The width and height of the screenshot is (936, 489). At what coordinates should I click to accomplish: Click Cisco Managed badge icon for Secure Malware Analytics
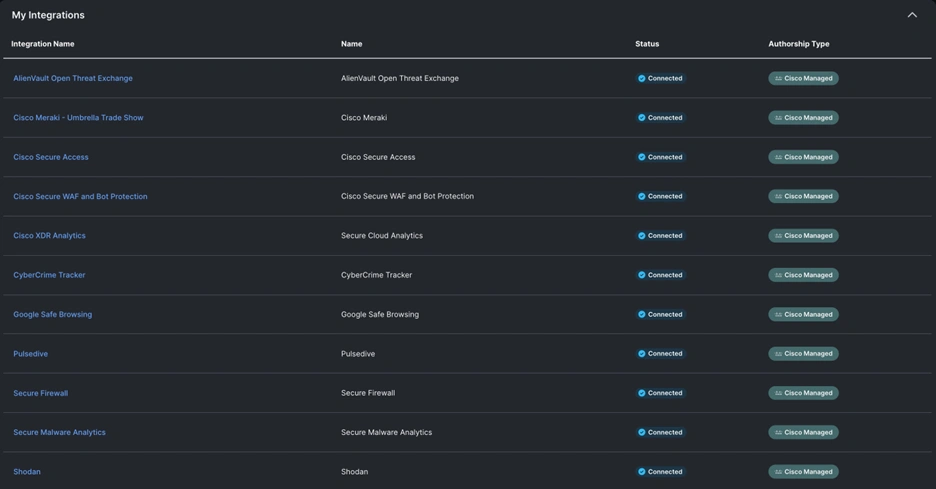pyautogui.click(x=778, y=433)
